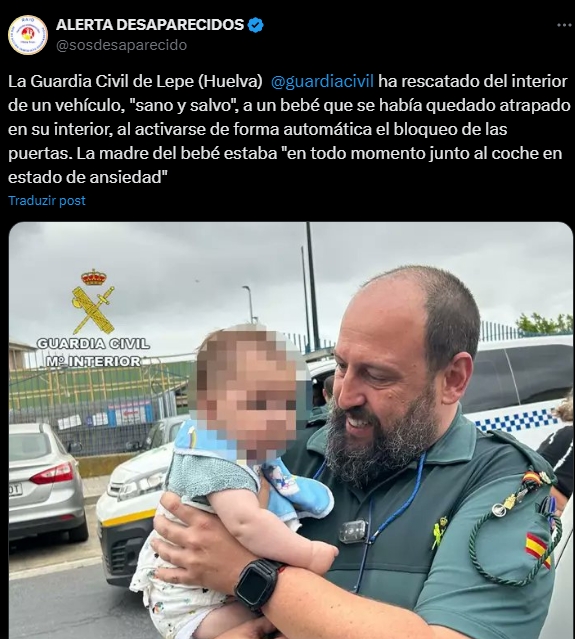Click the word Huelva in the post
The width and height of the screenshot is (575, 639).
(x=230, y=82)
